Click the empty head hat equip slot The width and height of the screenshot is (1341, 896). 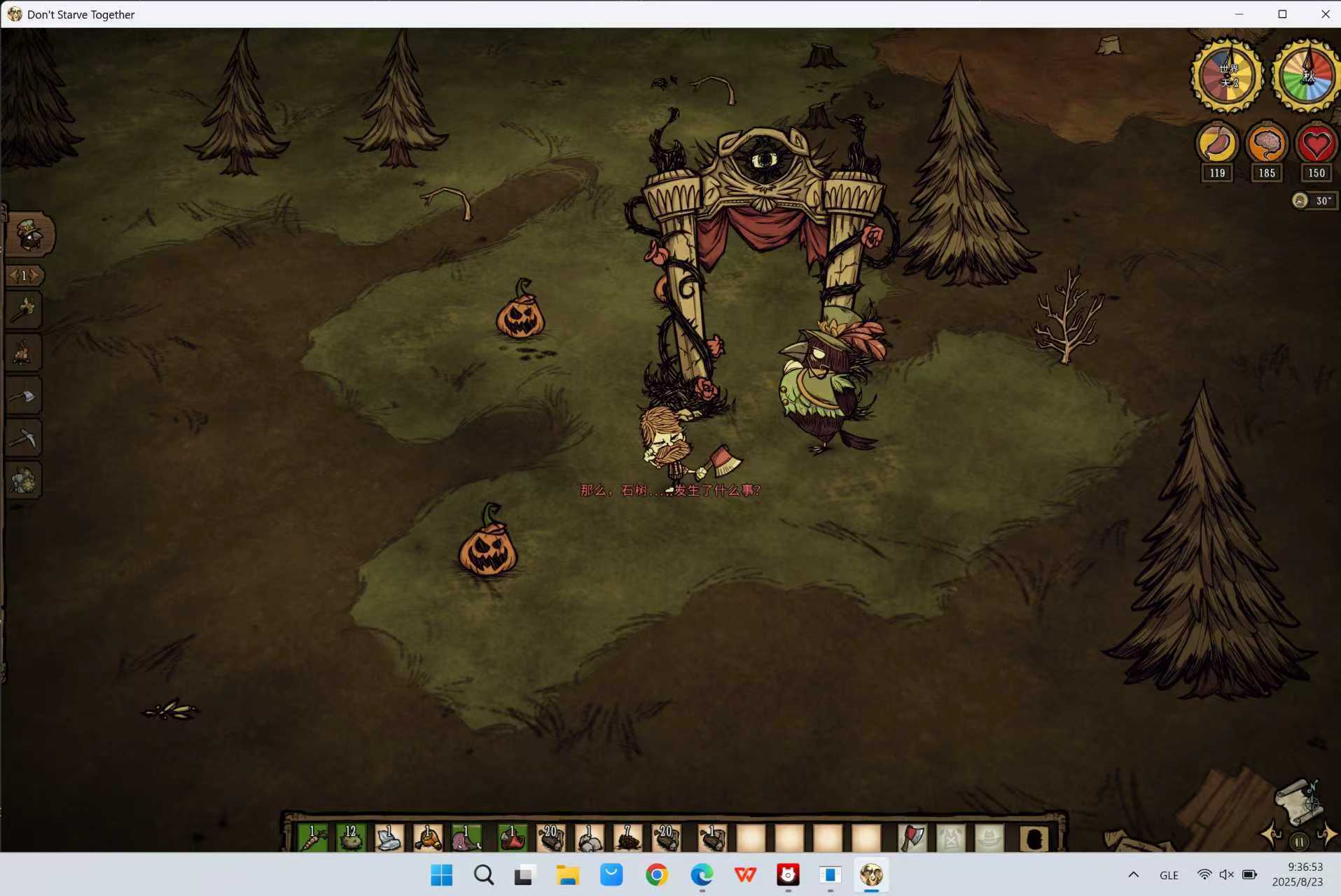point(989,837)
